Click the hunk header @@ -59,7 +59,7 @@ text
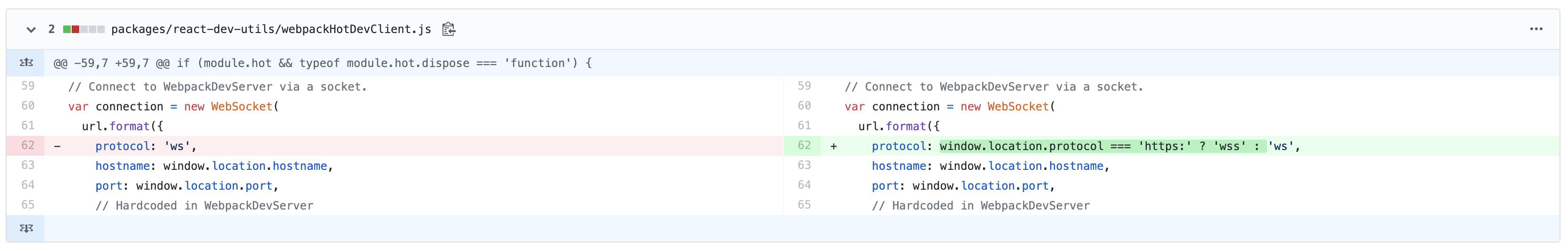The width and height of the screenshot is (1568, 251). point(323,63)
